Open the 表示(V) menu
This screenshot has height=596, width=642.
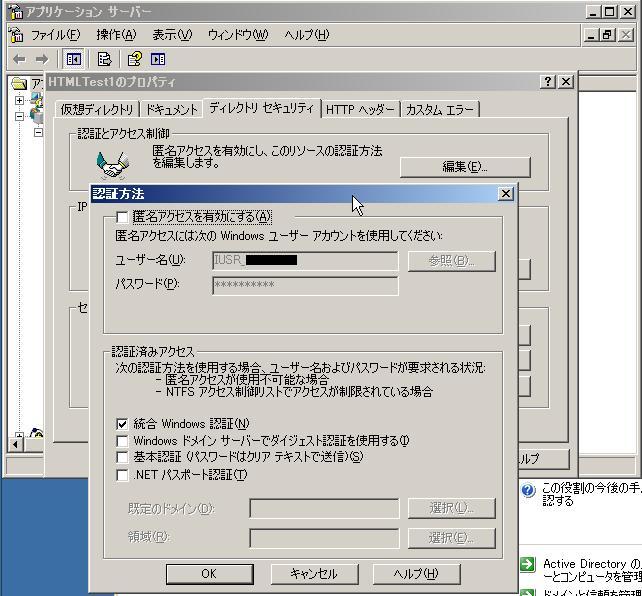[172, 35]
